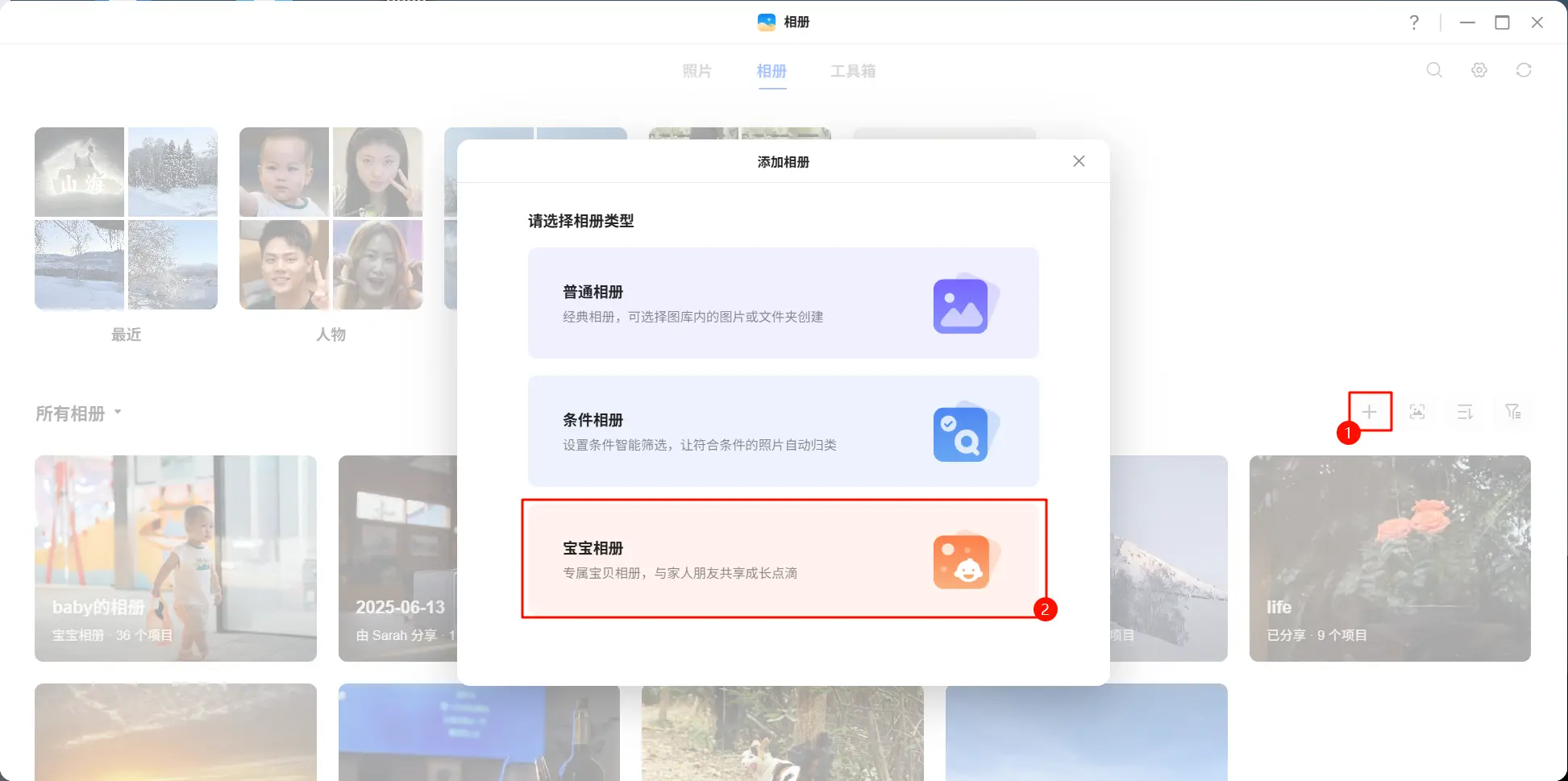
Task: Click the refresh icon
Action: 1523,70
